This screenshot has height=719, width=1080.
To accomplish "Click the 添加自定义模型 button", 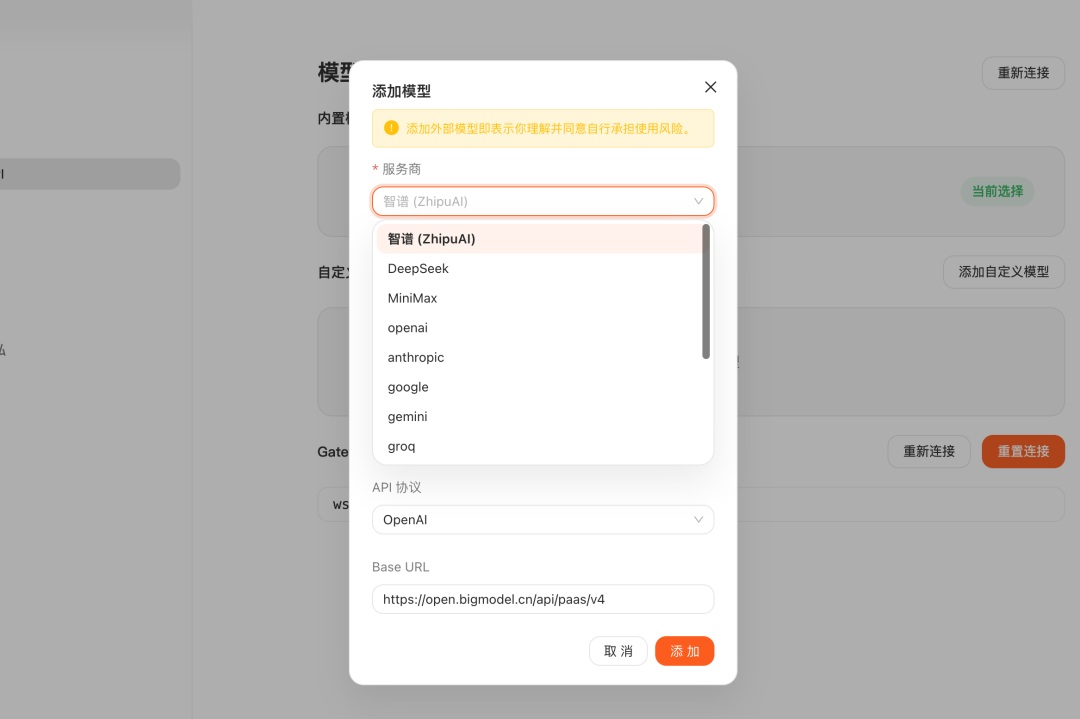I will tap(1003, 271).
